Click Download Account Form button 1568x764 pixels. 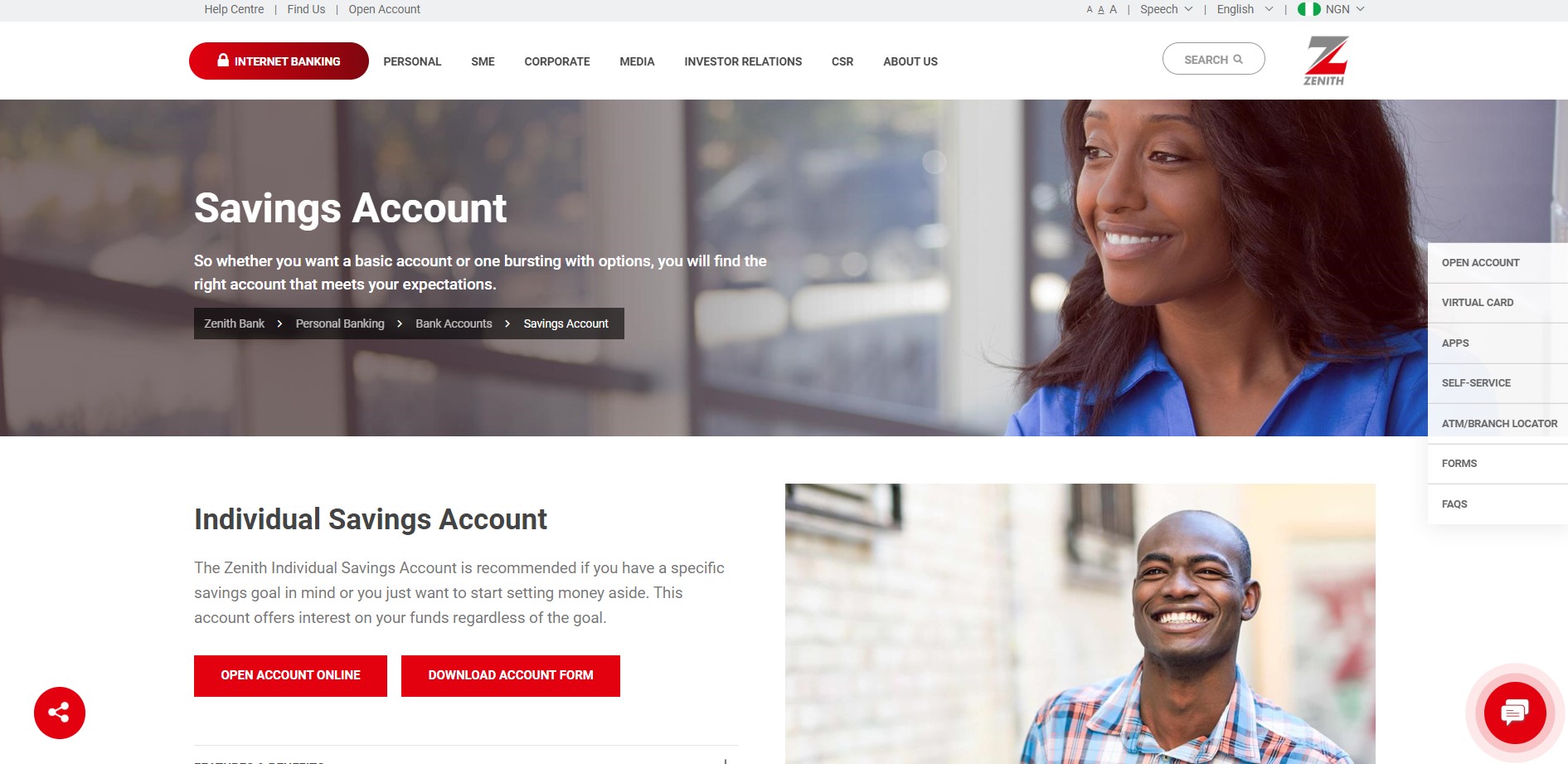pyautogui.click(x=511, y=676)
